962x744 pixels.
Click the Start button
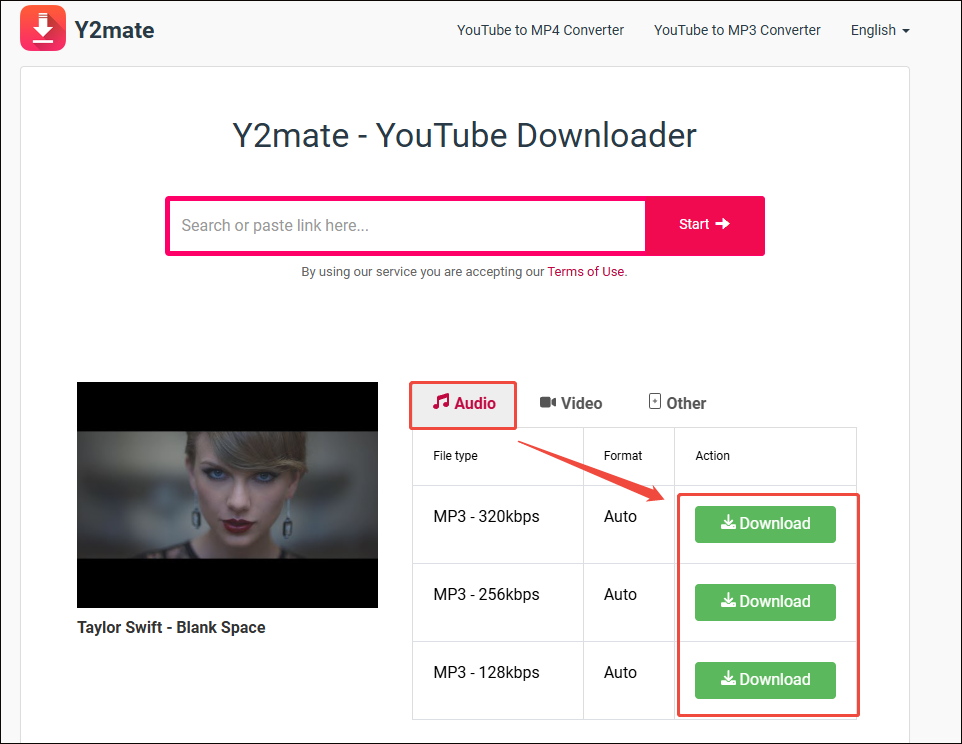[704, 224]
